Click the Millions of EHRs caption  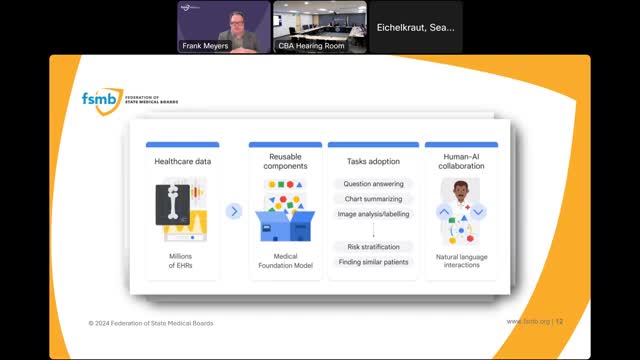180,260
